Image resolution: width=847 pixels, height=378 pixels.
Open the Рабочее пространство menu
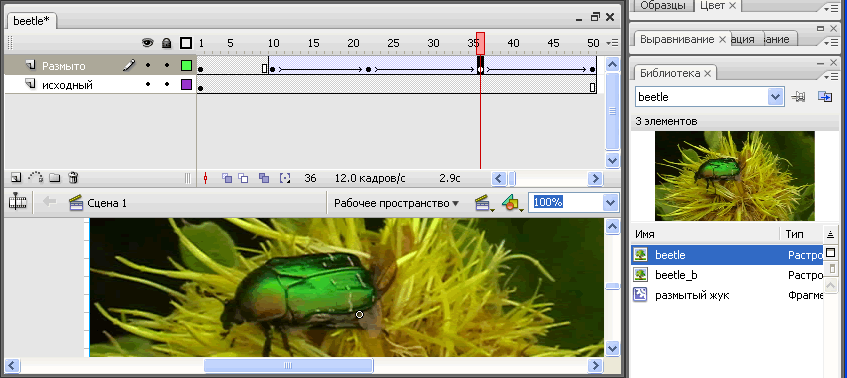pyautogui.click(x=396, y=203)
